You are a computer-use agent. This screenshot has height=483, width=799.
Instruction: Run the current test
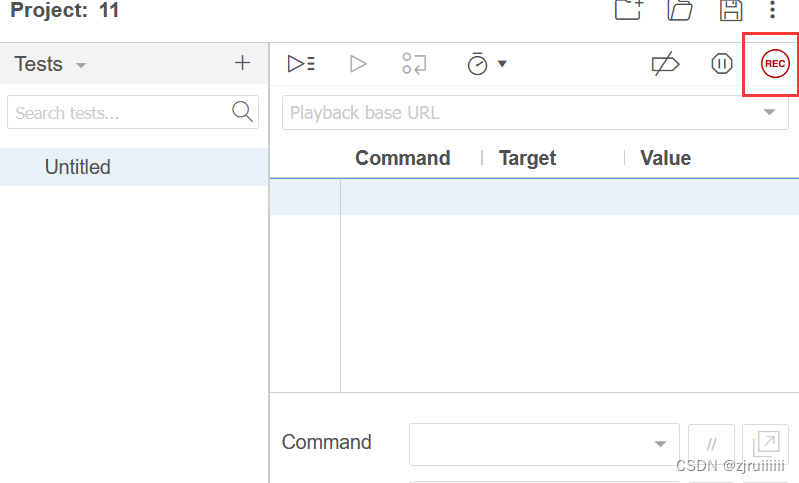[x=358, y=64]
